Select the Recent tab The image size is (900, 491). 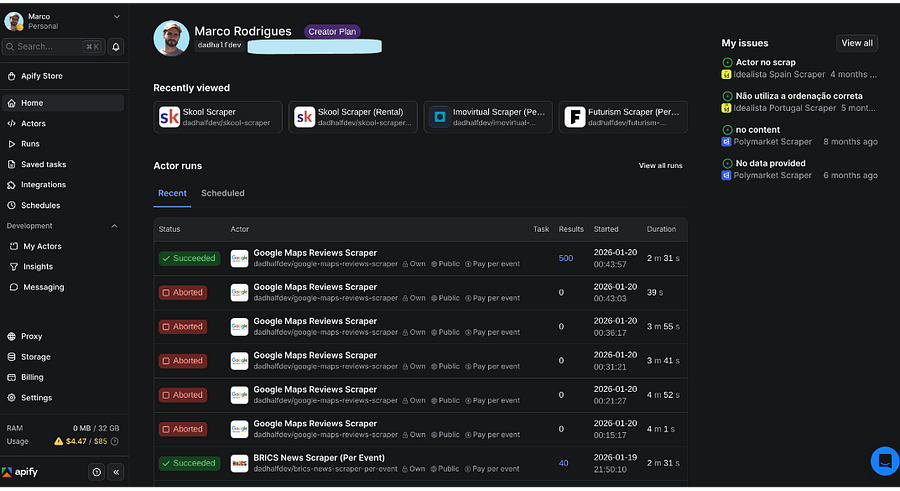point(172,194)
